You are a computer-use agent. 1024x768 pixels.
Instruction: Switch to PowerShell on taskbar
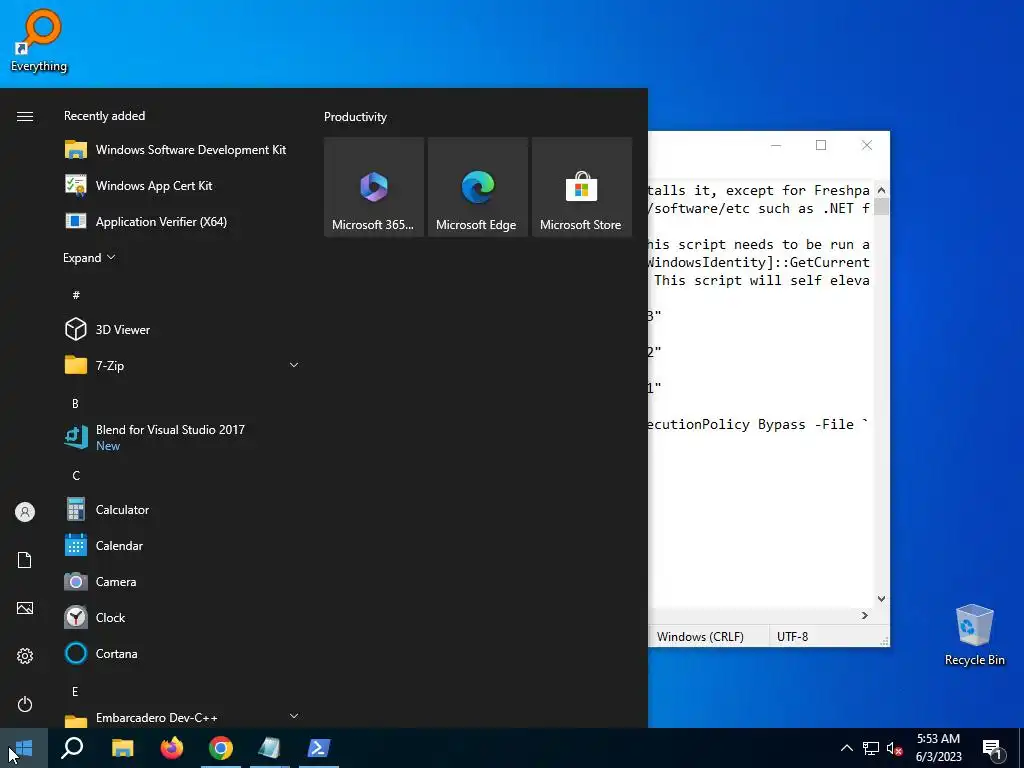(319, 748)
